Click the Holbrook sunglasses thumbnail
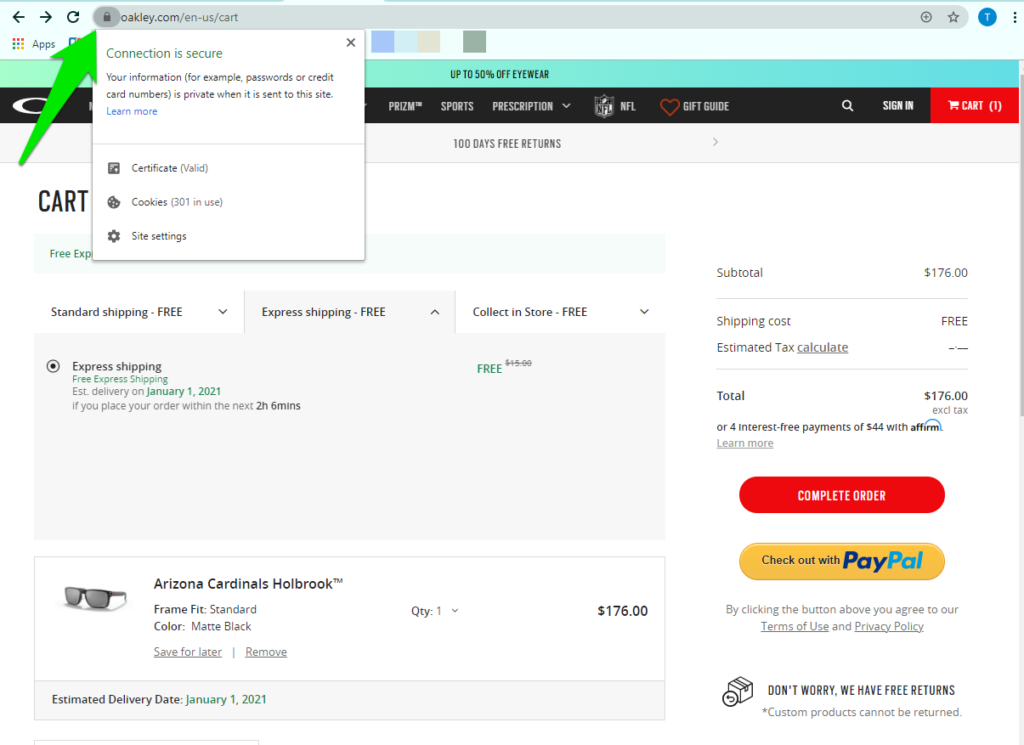This screenshot has width=1024, height=745. pyautogui.click(x=95, y=597)
